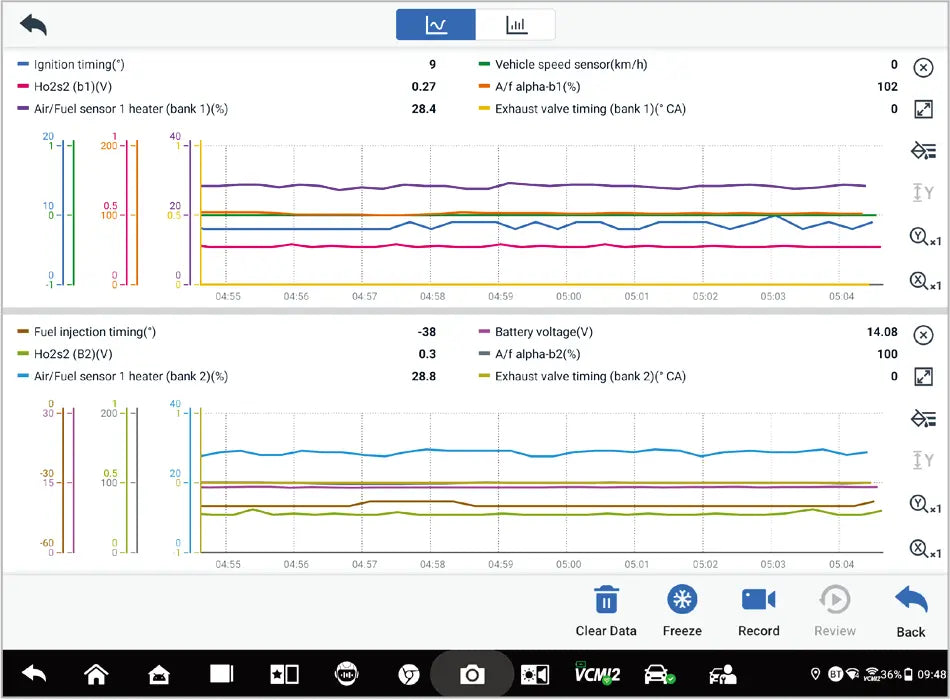Zoom Y axis of upper graph
950x700 pixels.
(x=924, y=237)
